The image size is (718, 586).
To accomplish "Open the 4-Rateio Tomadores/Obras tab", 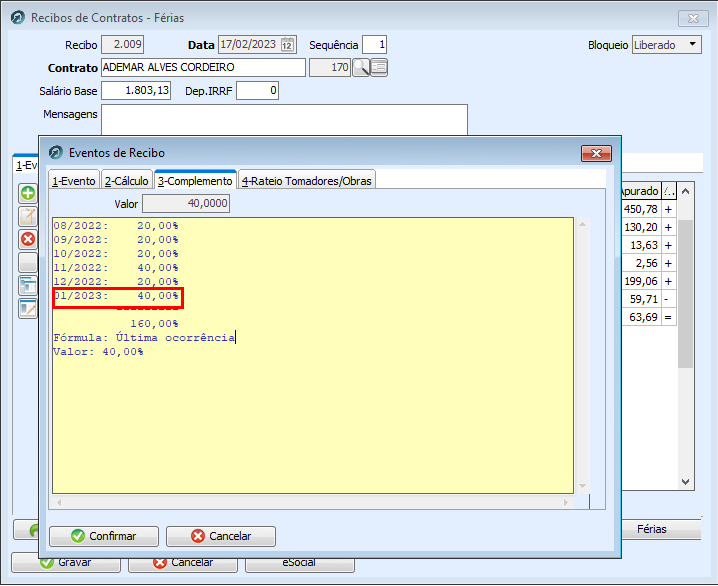I will click(307, 181).
